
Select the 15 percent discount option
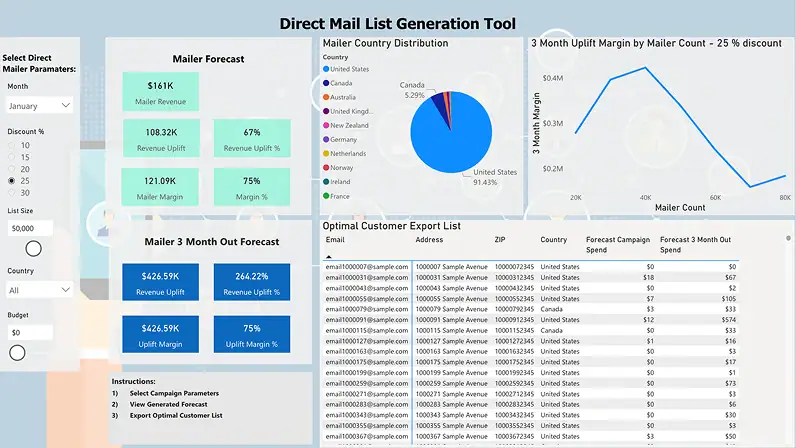(11, 157)
